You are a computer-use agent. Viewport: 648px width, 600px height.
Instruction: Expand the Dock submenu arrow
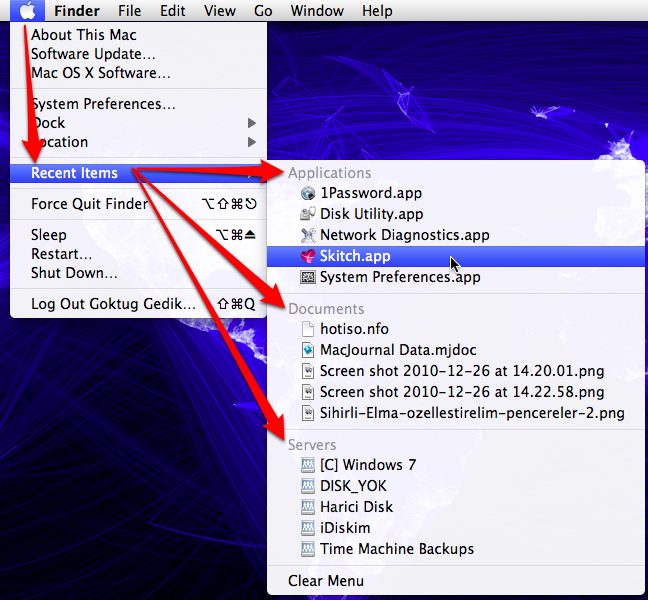point(252,123)
